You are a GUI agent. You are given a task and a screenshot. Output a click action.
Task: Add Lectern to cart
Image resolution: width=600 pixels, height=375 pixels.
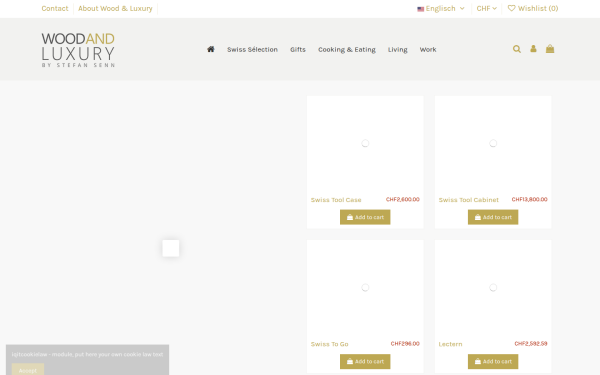pyautogui.click(x=493, y=361)
